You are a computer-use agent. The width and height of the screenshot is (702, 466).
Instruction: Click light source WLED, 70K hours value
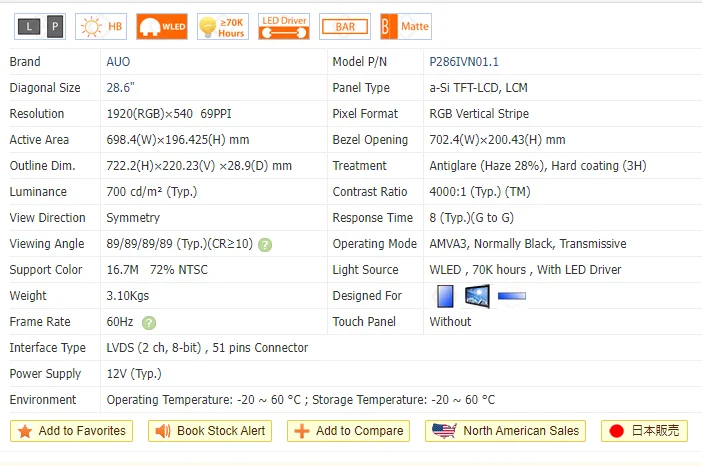(x=525, y=269)
